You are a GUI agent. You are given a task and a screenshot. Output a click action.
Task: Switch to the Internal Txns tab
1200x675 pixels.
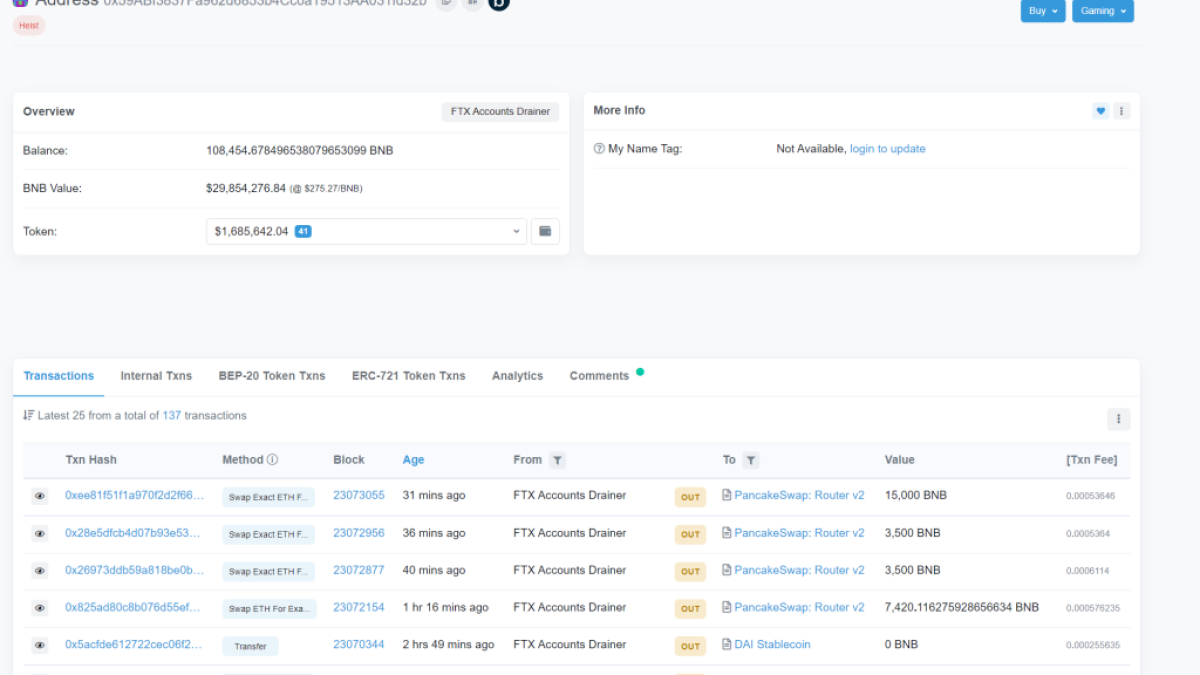click(156, 376)
